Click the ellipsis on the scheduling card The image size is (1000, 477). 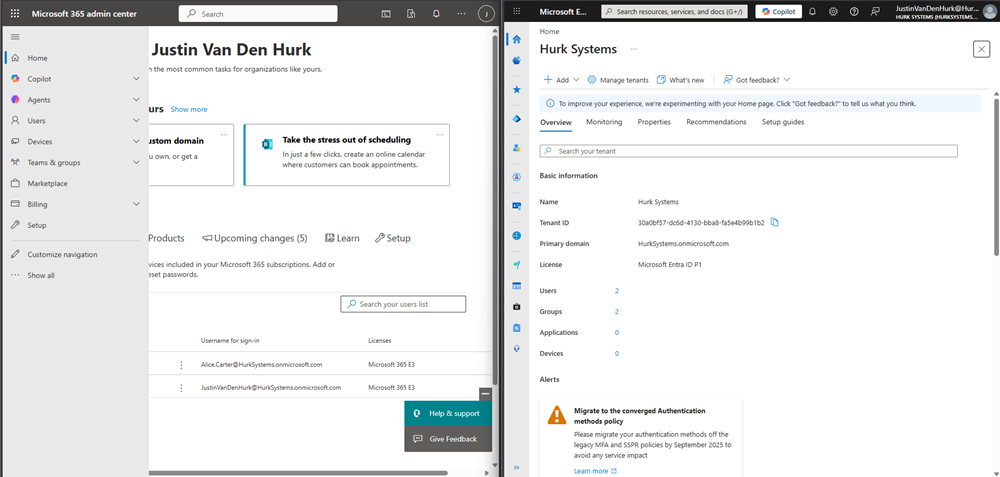point(439,135)
